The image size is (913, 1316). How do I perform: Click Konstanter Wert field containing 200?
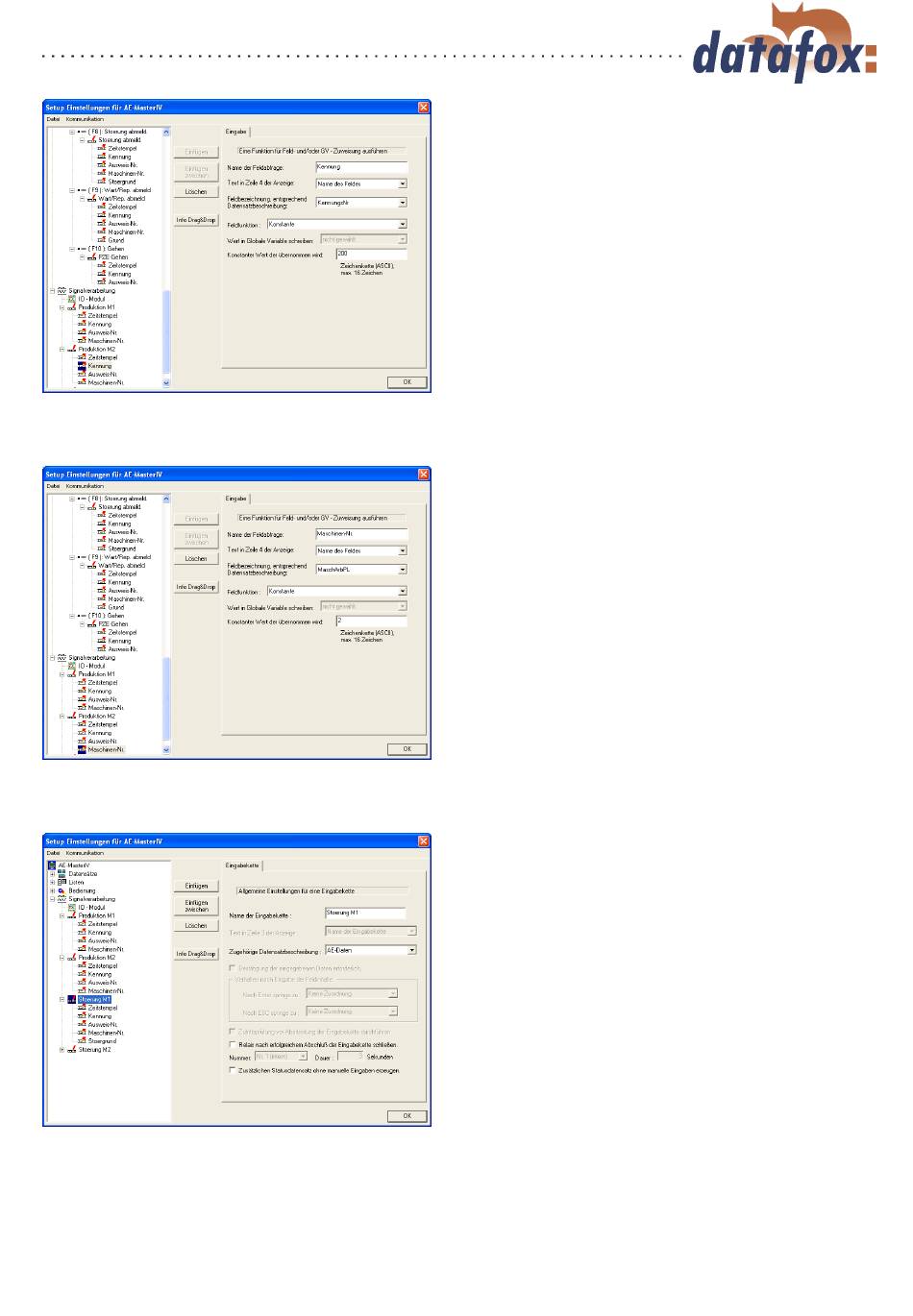tap(372, 255)
